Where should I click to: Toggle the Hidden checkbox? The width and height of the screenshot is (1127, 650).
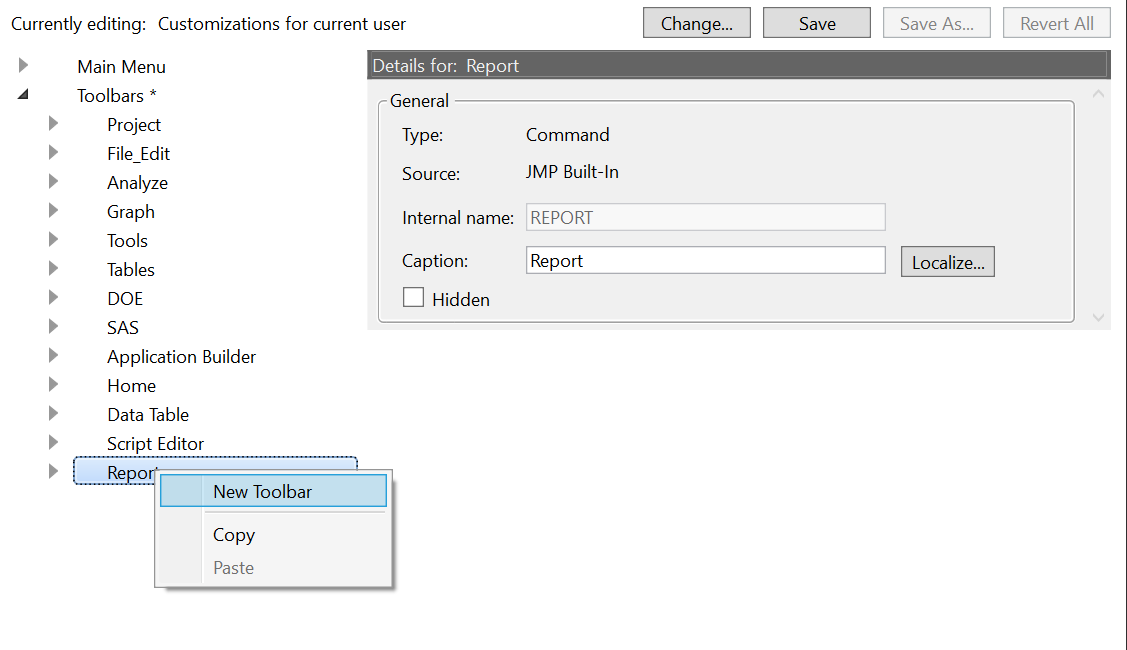coord(414,298)
